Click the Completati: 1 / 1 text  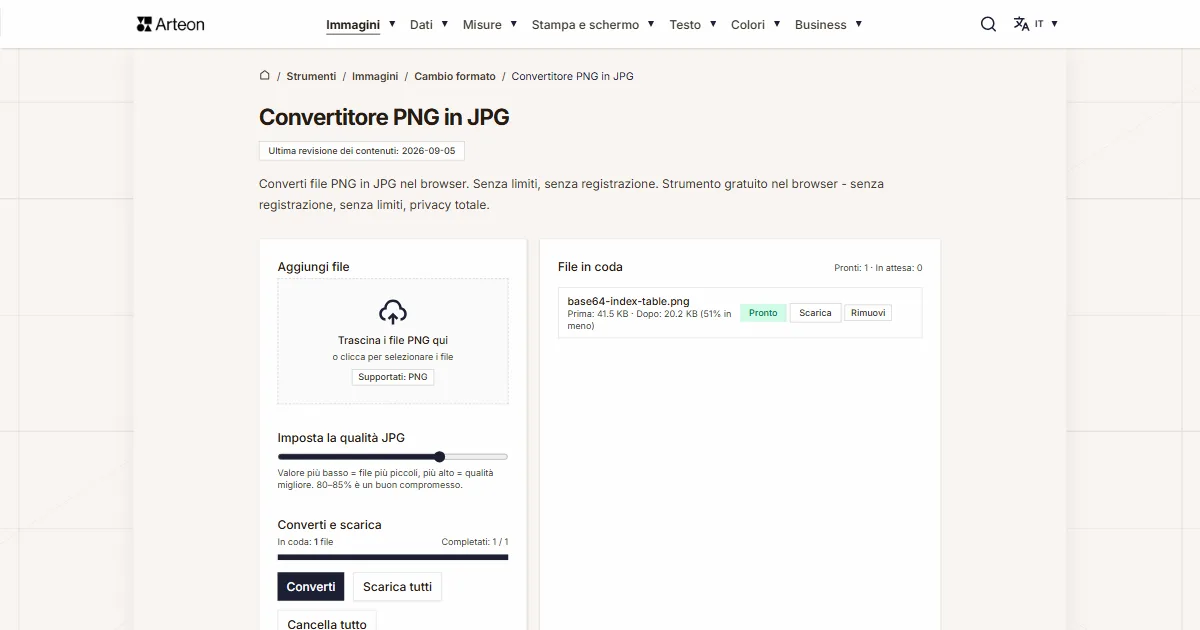click(475, 542)
